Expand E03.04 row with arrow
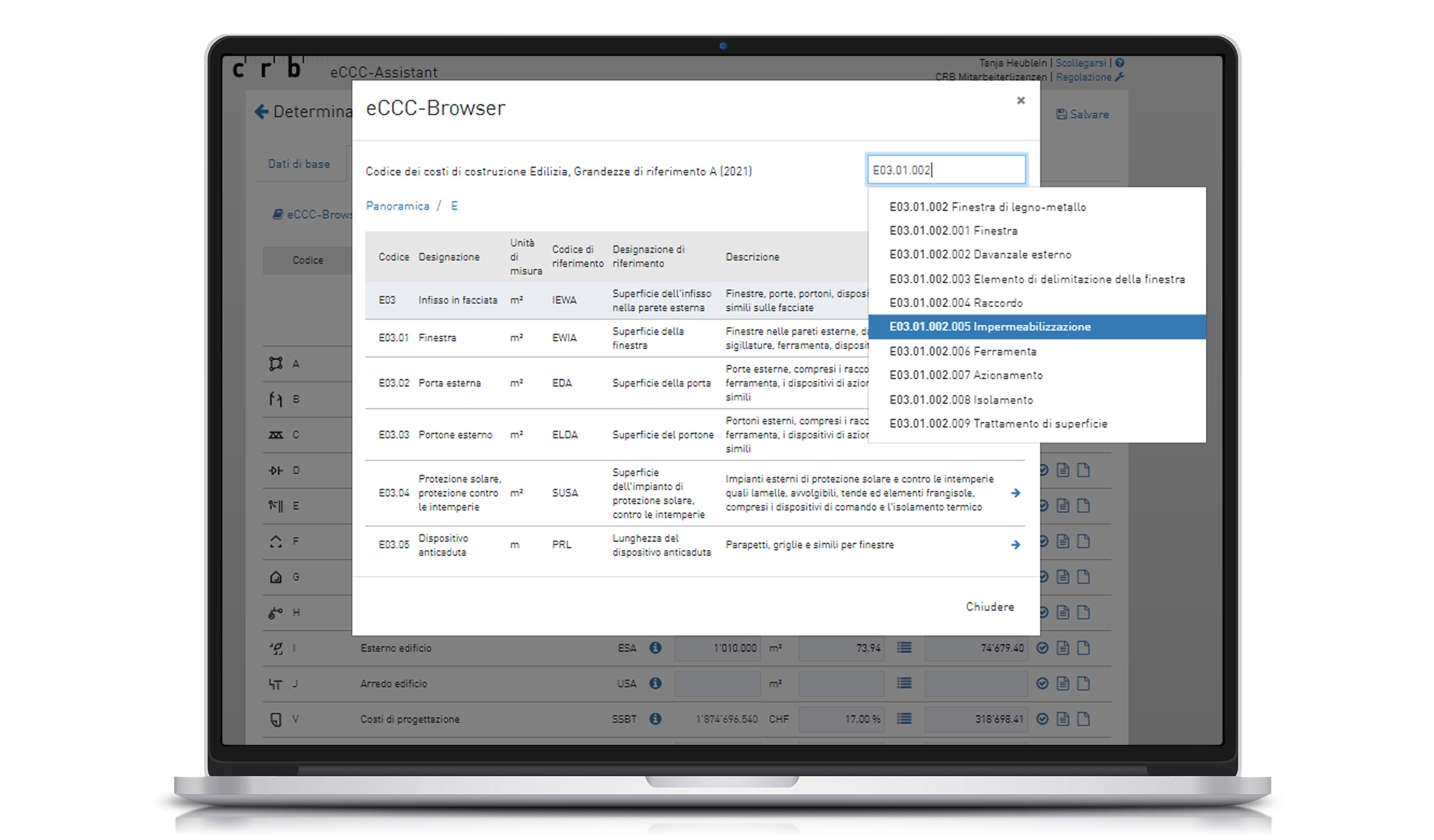 1015,493
